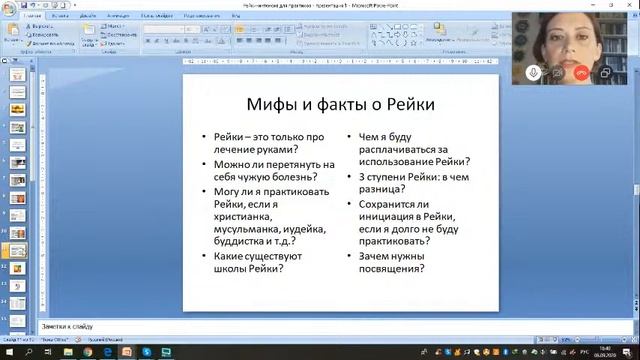Switch to Вид ribbon tab

point(236,16)
